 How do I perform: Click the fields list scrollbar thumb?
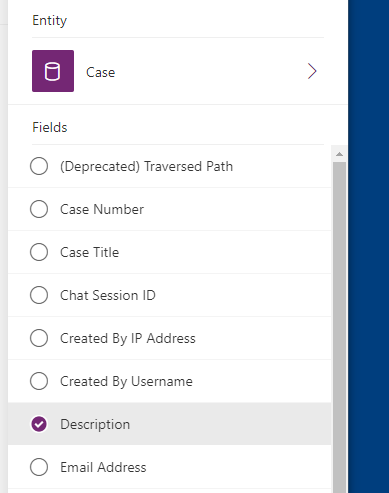[339, 327]
